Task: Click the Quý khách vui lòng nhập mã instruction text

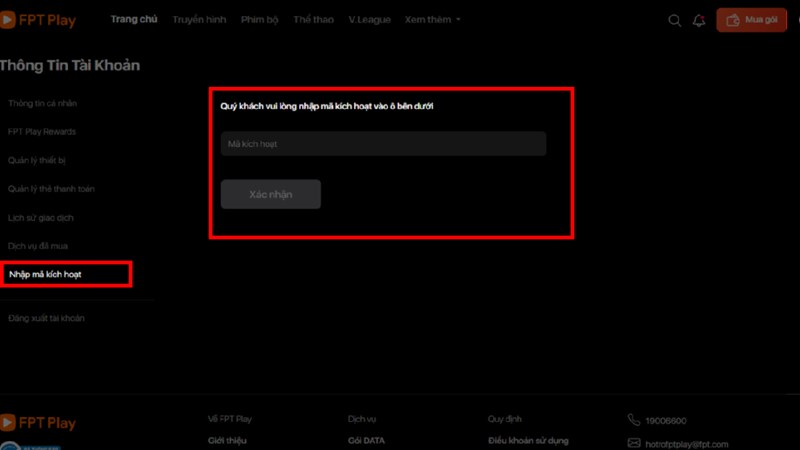Action: pyautogui.click(x=327, y=106)
